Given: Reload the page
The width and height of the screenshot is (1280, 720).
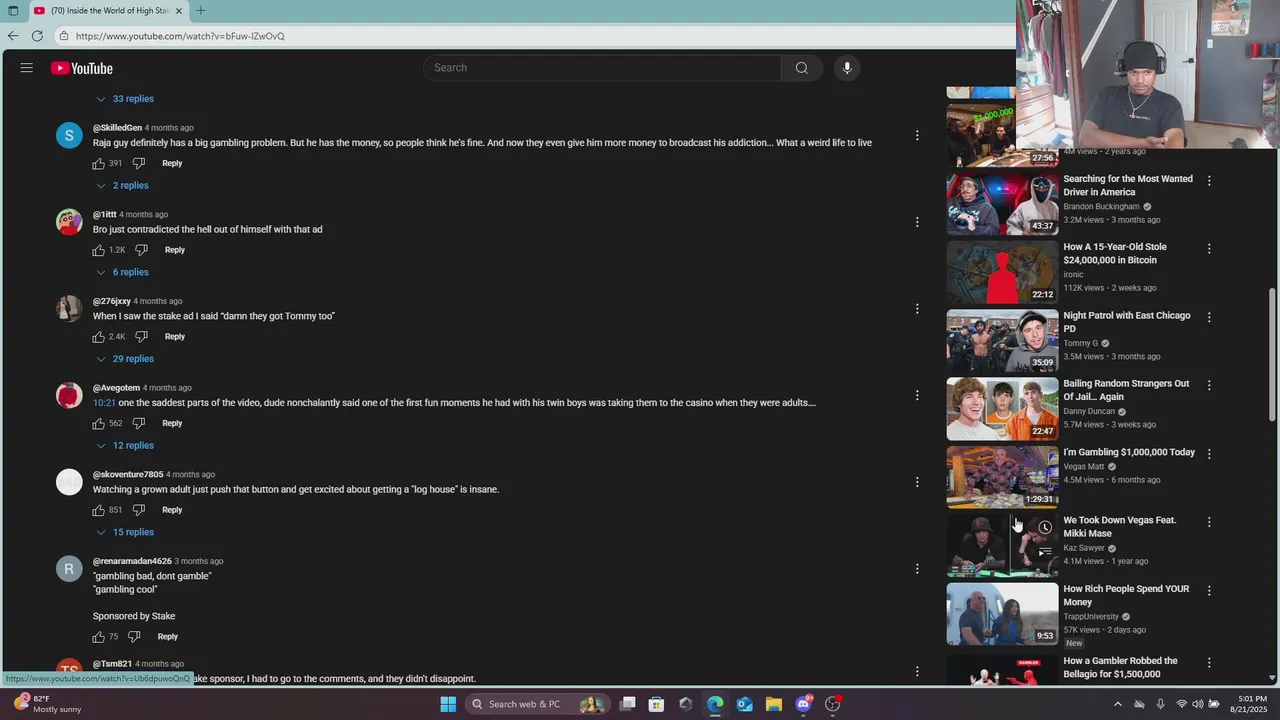Looking at the screenshot, I should (x=37, y=36).
